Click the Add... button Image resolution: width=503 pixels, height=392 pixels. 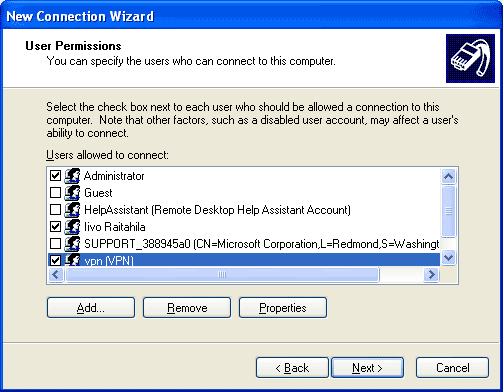pos(91,308)
